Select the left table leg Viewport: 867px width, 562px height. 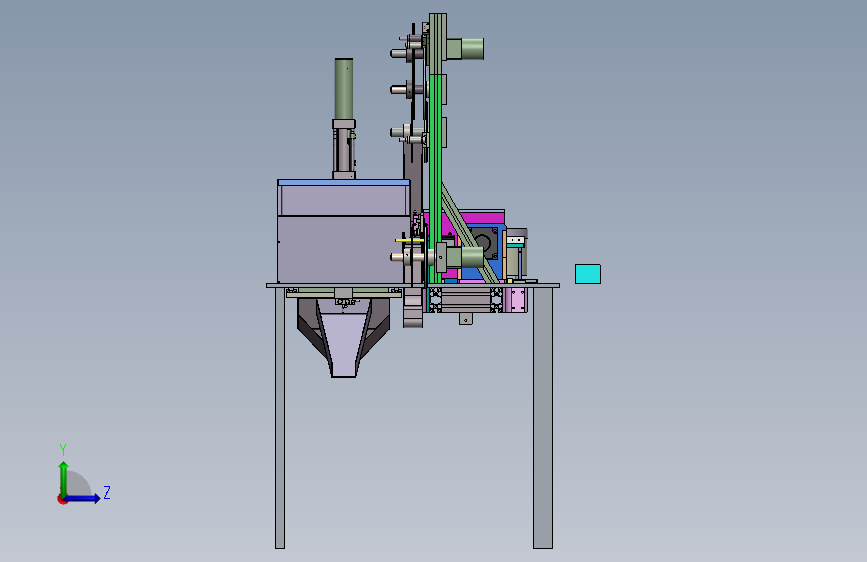[x=280, y=418]
